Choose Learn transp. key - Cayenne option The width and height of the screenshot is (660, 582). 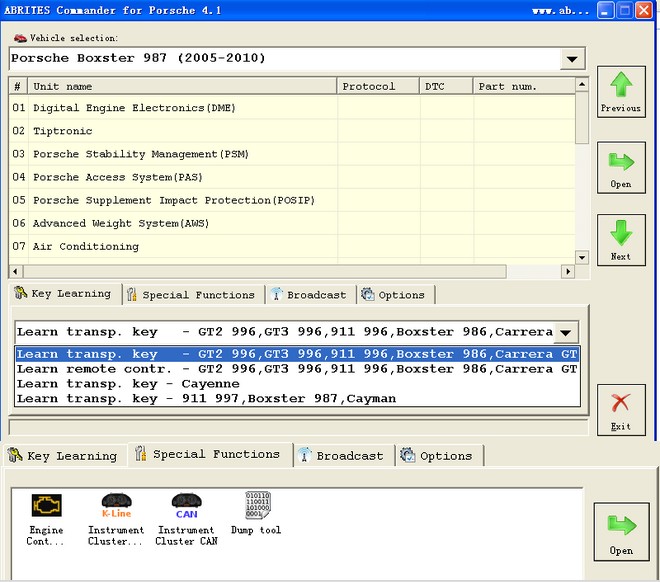pos(128,384)
